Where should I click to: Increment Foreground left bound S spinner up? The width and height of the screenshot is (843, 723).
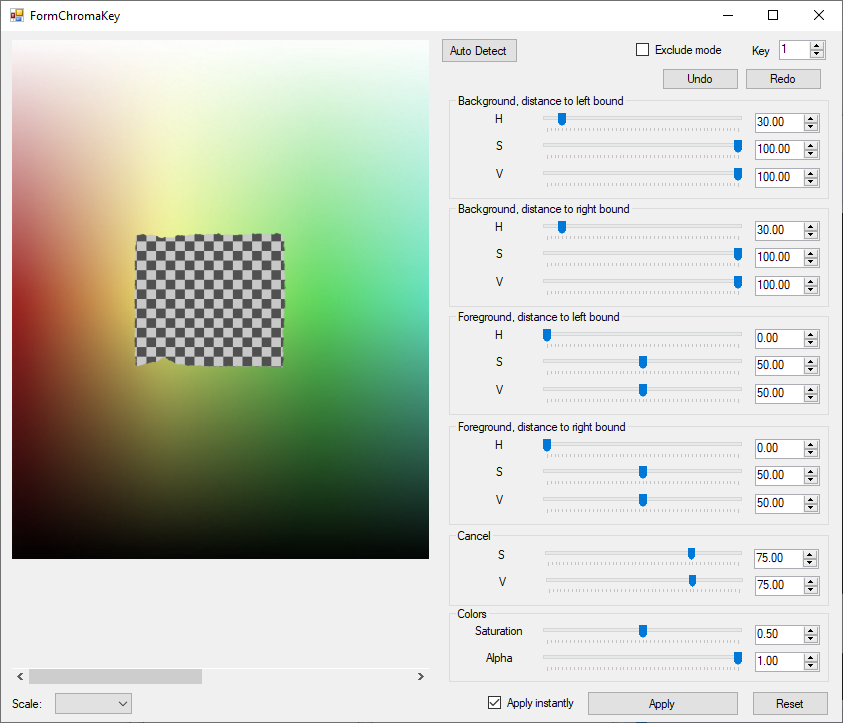pyautogui.click(x=811, y=362)
